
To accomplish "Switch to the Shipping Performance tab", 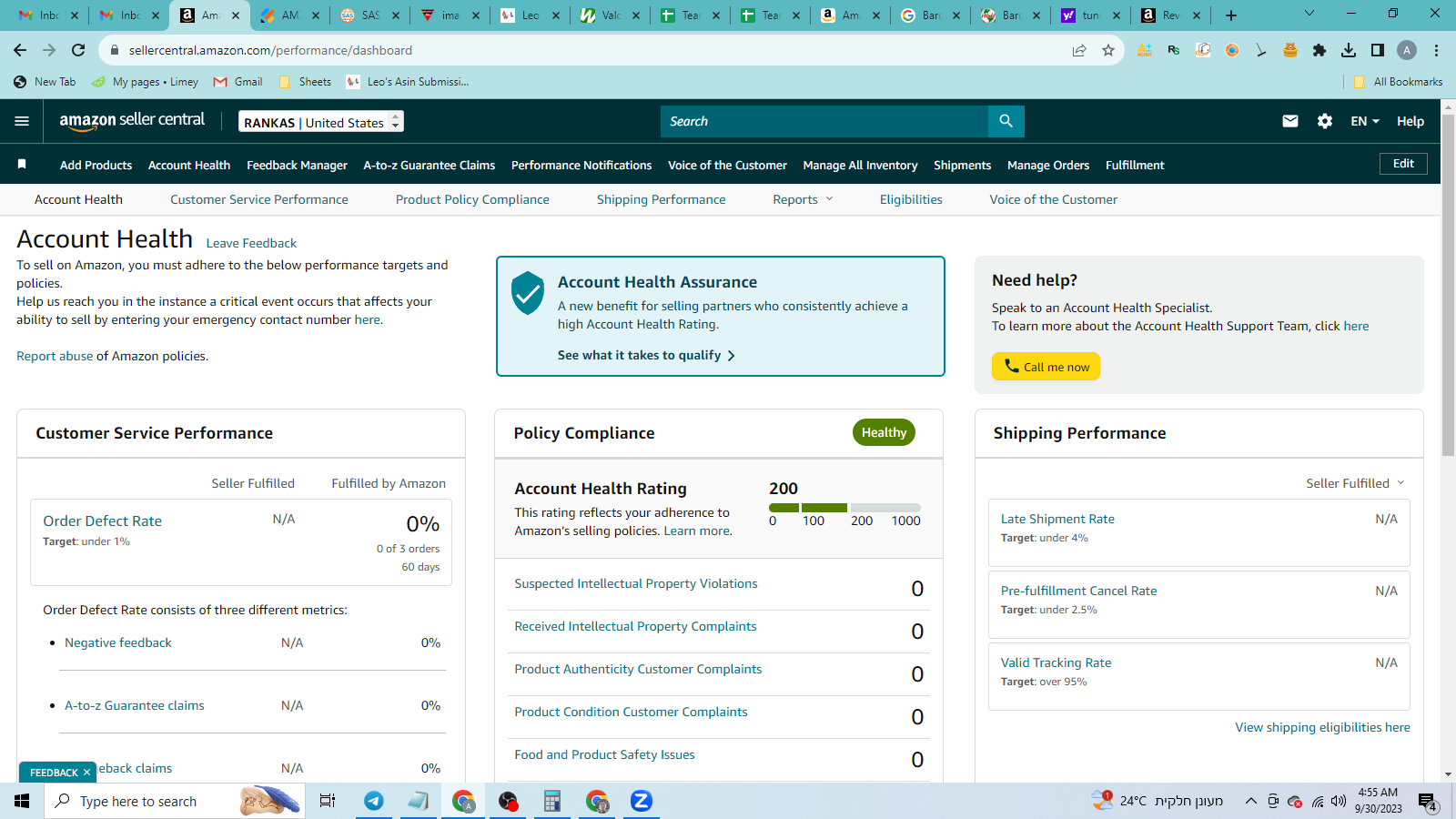I will click(662, 199).
